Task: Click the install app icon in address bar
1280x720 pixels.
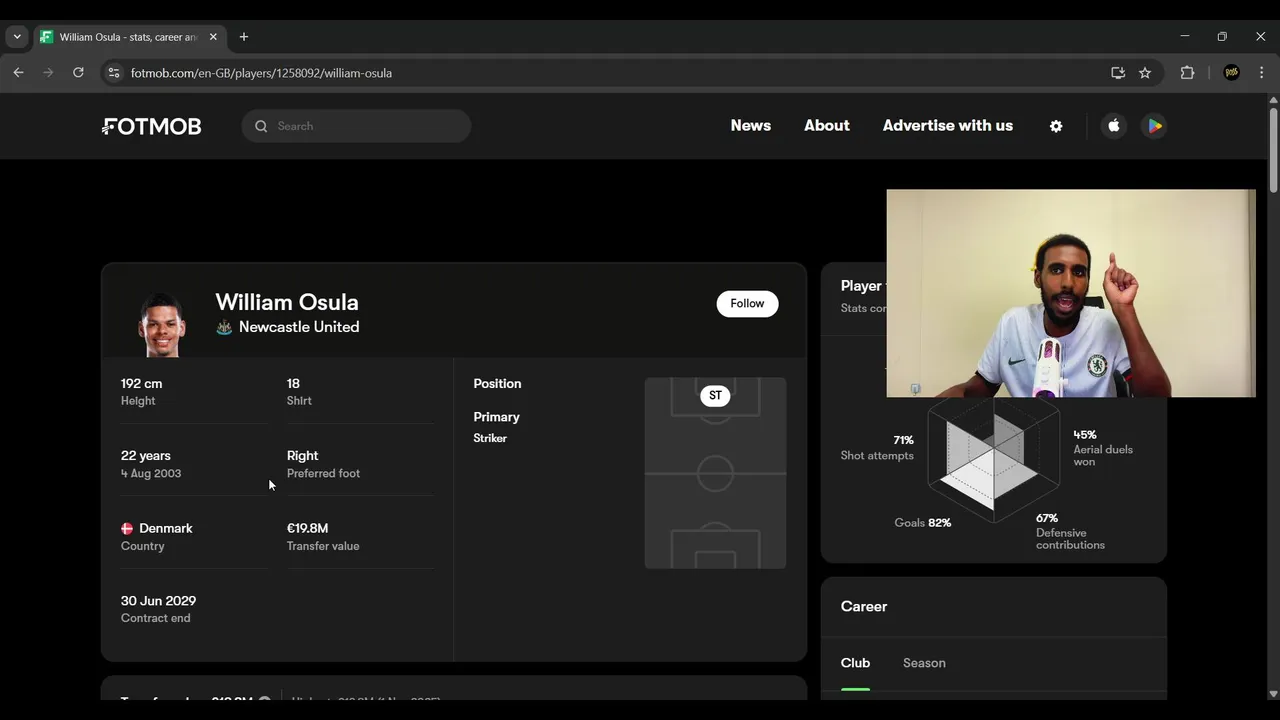Action: tap(1118, 73)
